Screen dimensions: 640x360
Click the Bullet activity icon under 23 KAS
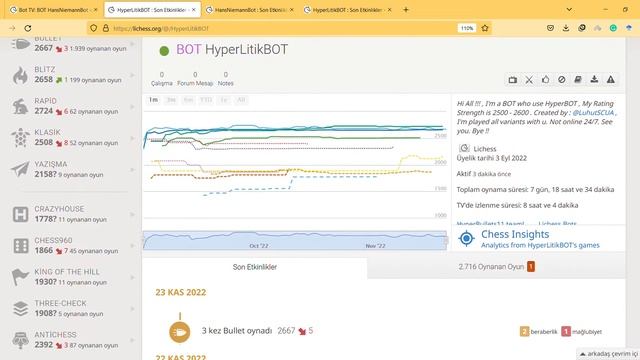pos(180,332)
